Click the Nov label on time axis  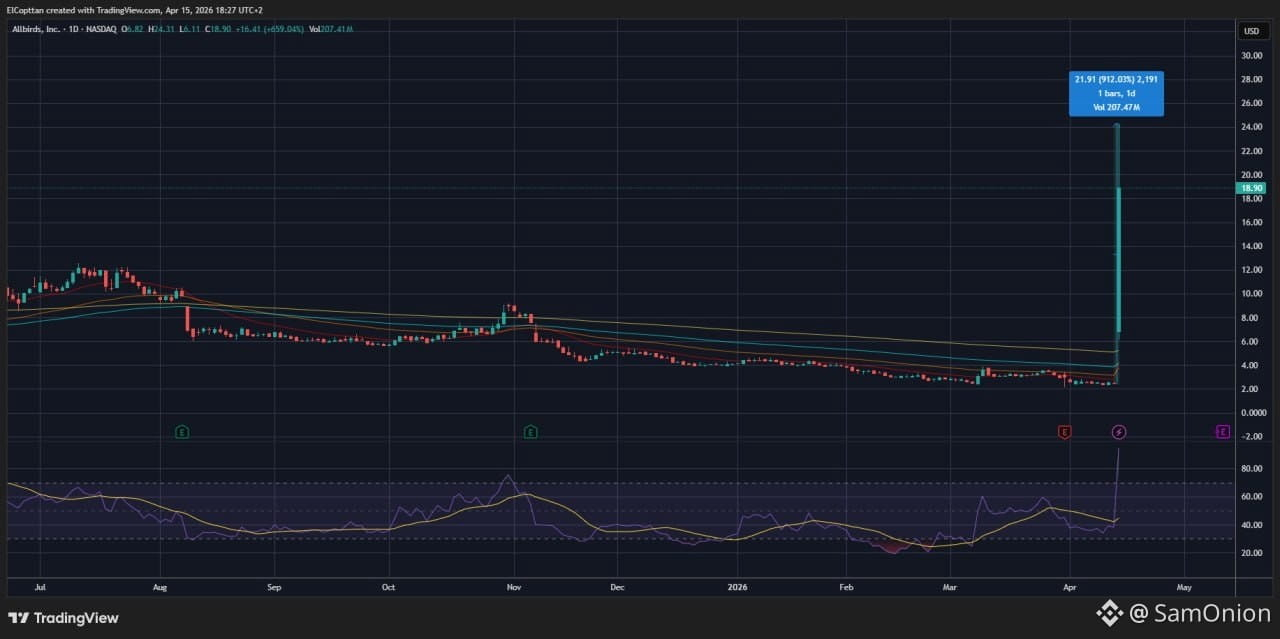[513, 588]
